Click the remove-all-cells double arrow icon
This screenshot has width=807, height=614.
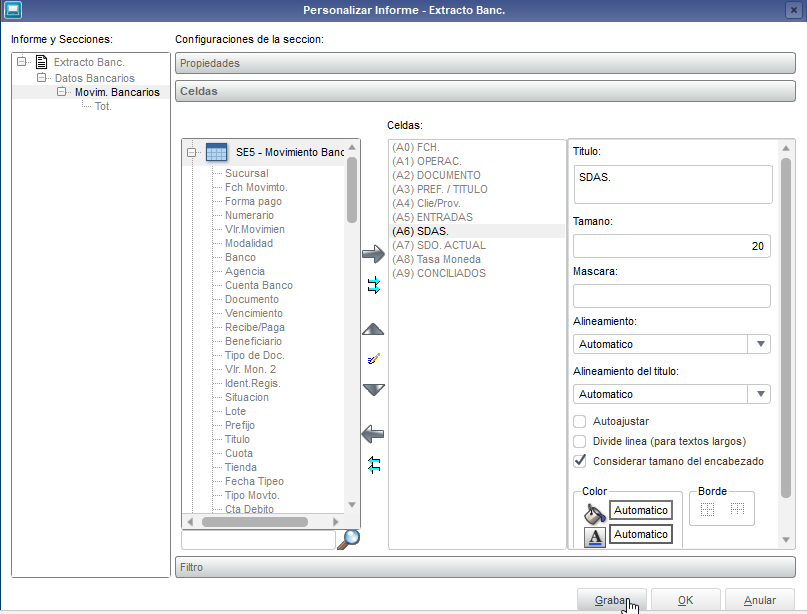[374, 465]
